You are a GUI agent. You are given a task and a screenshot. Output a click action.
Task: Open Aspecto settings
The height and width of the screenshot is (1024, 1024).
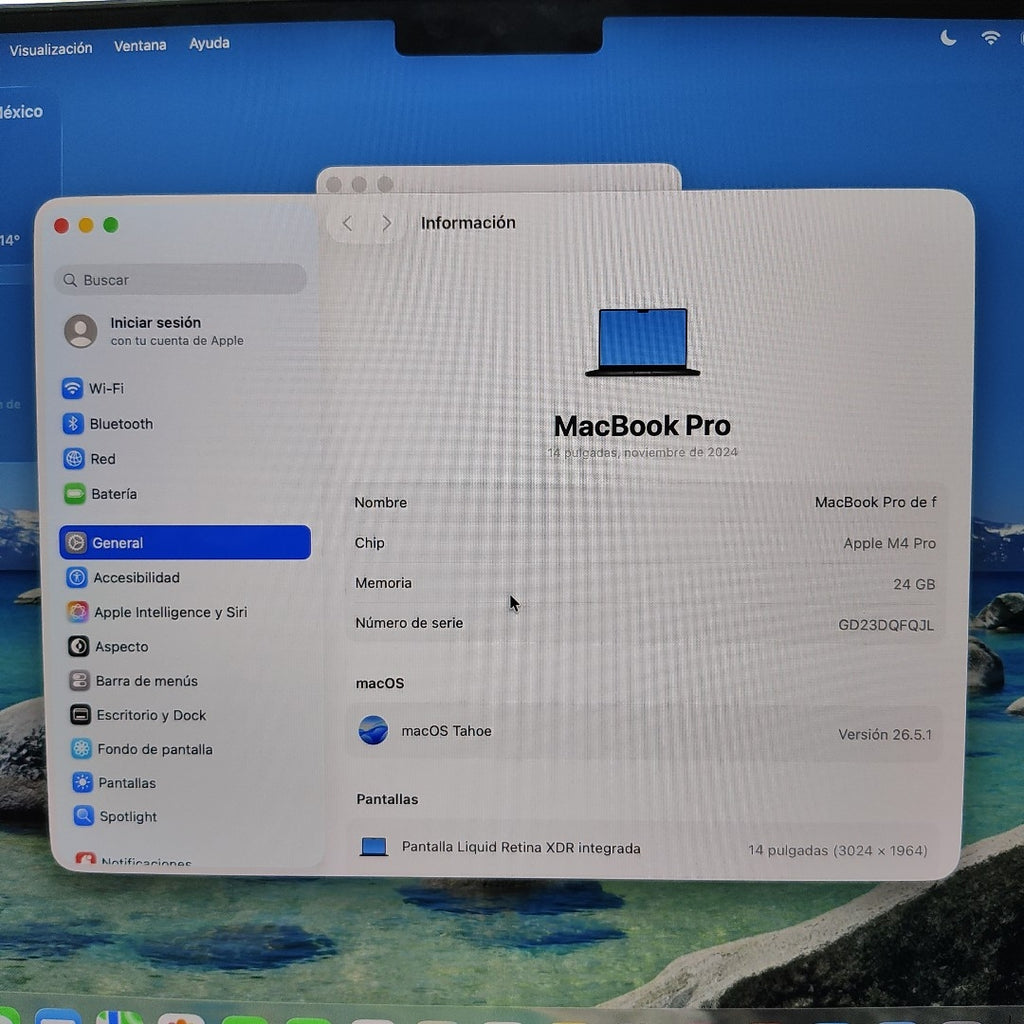108,647
